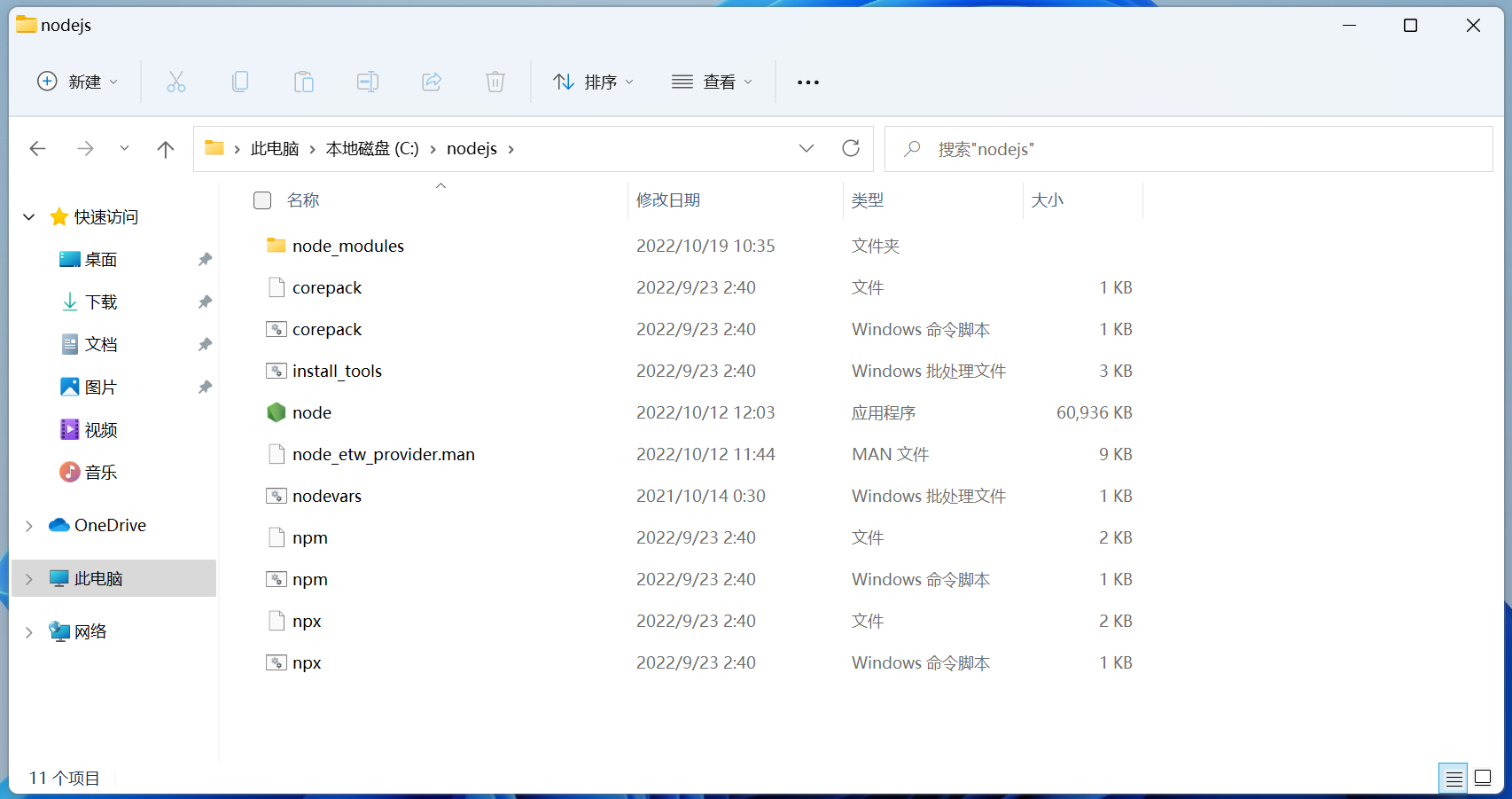Open the 排序 sort dropdown
The image size is (1512, 799).
594,82
